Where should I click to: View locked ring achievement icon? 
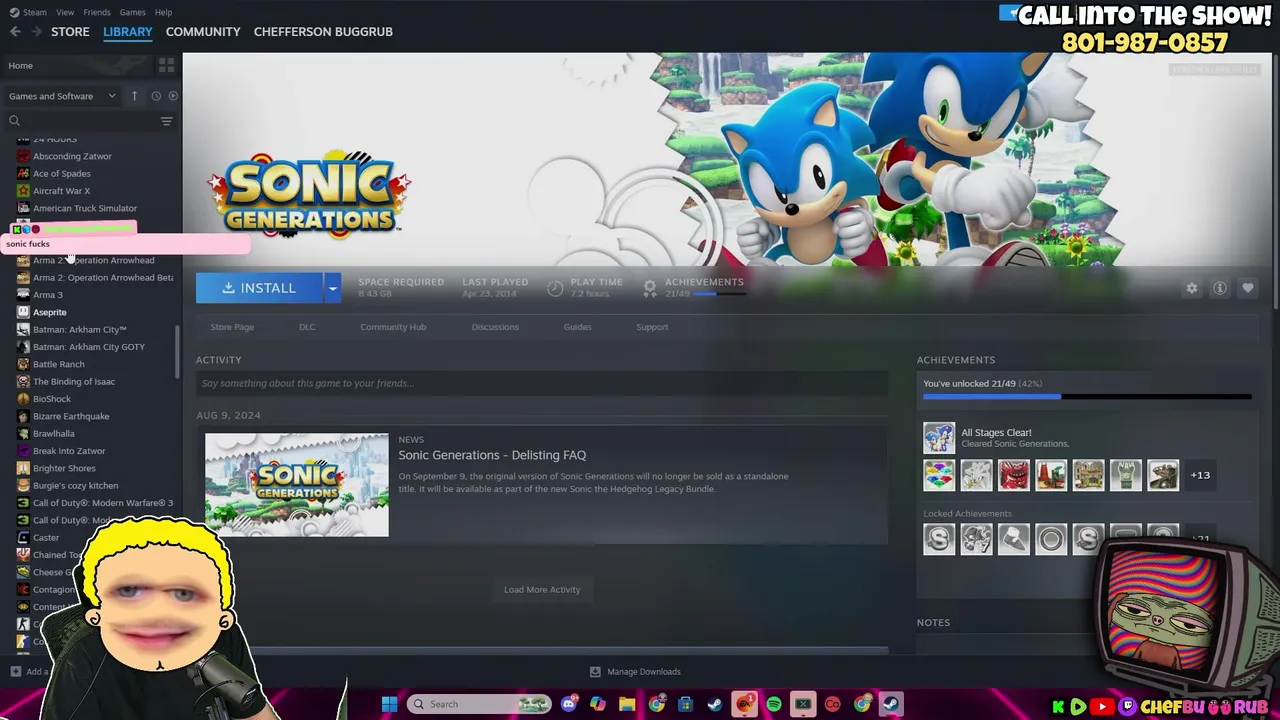[1051, 539]
